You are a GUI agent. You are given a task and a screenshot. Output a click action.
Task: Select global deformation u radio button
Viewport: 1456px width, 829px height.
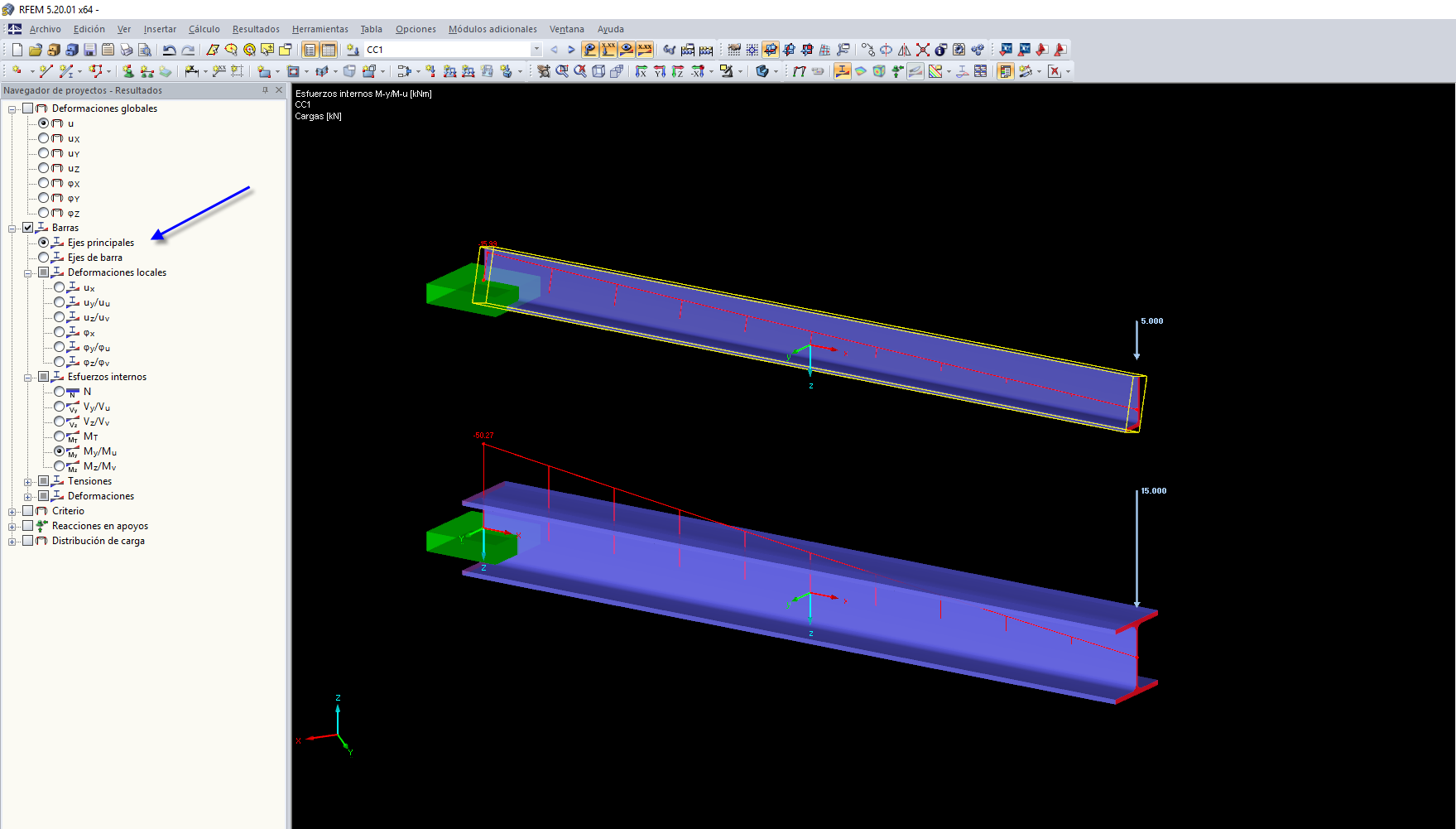[x=44, y=123]
